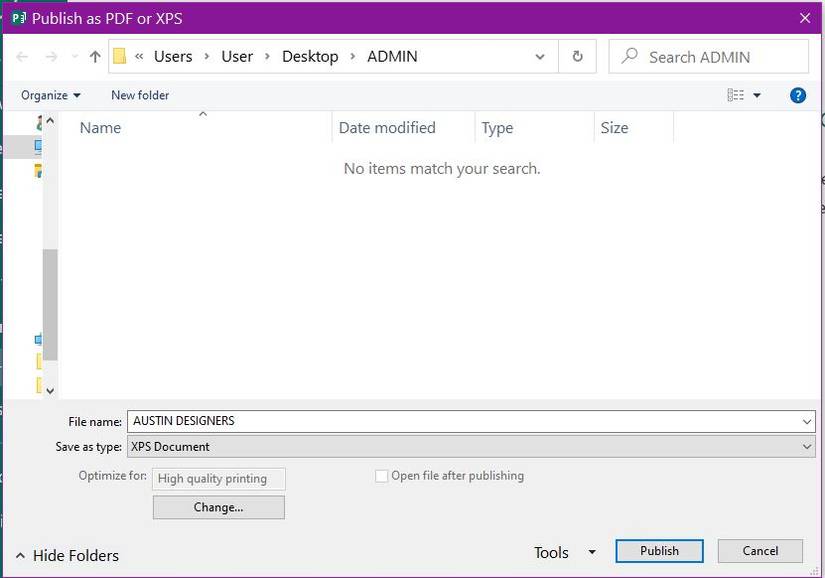Click the Back navigation arrow

pyautogui.click(x=21, y=56)
